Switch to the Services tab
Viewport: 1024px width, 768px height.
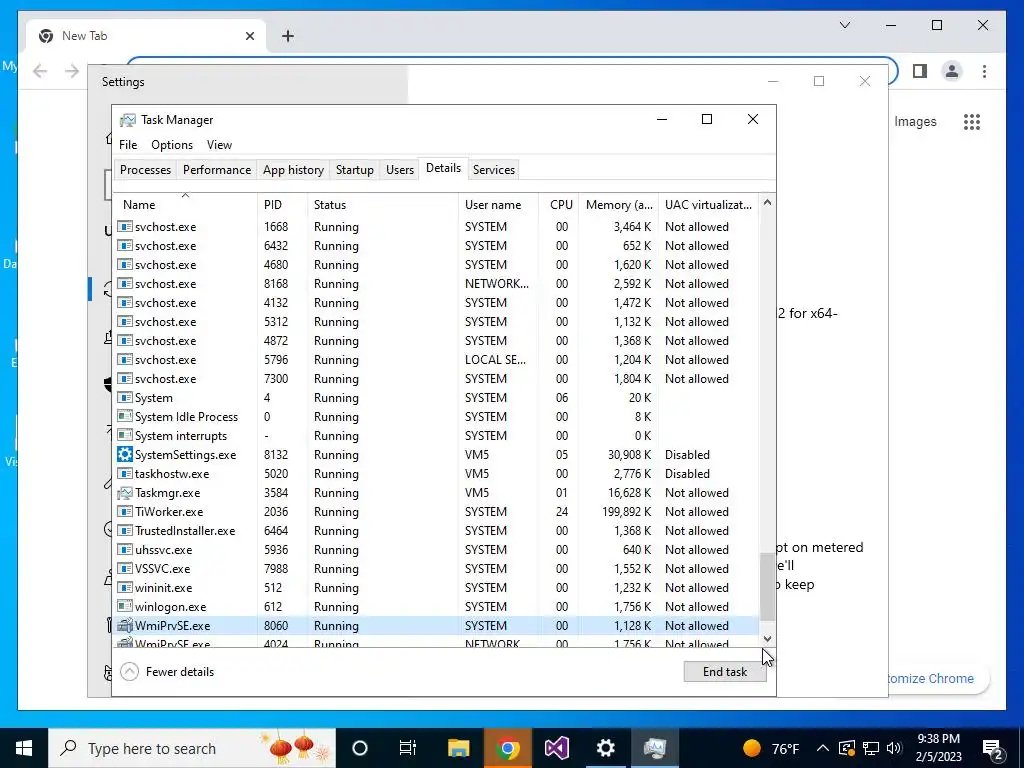pyautogui.click(x=494, y=170)
